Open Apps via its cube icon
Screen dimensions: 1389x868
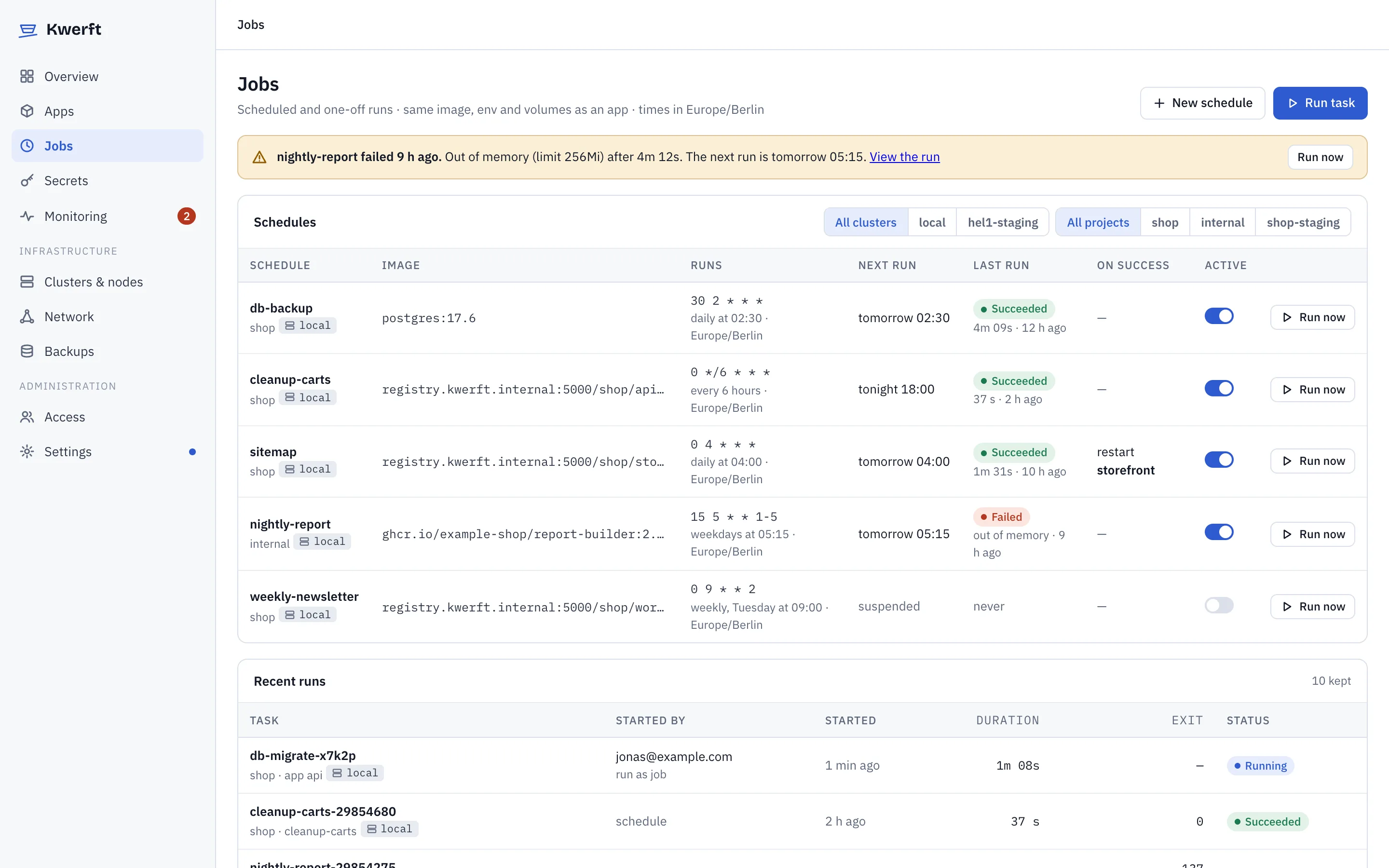(x=27, y=111)
